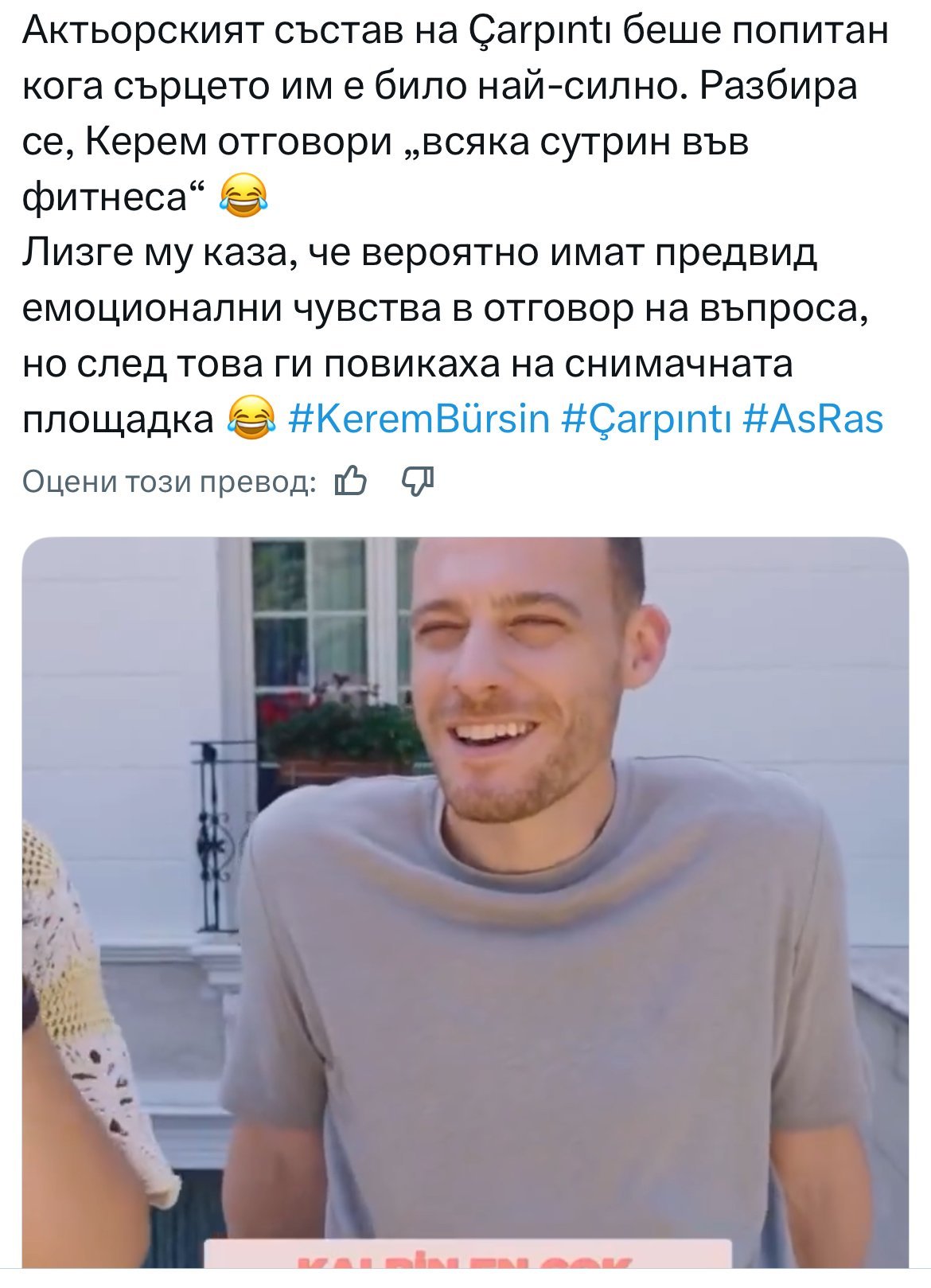Screen dimensions: 931x1288
Task: Open the video of the smiling man
Action: click(465, 902)
